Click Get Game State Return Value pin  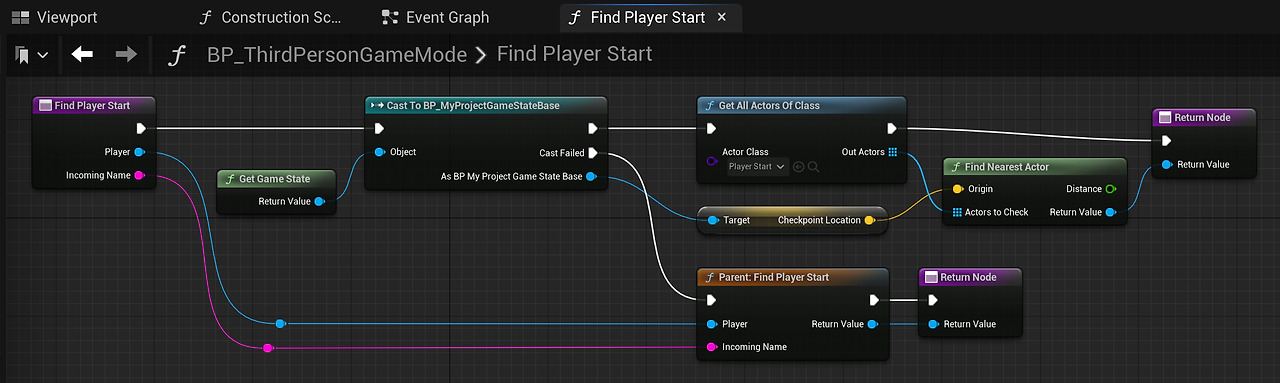[319, 201]
